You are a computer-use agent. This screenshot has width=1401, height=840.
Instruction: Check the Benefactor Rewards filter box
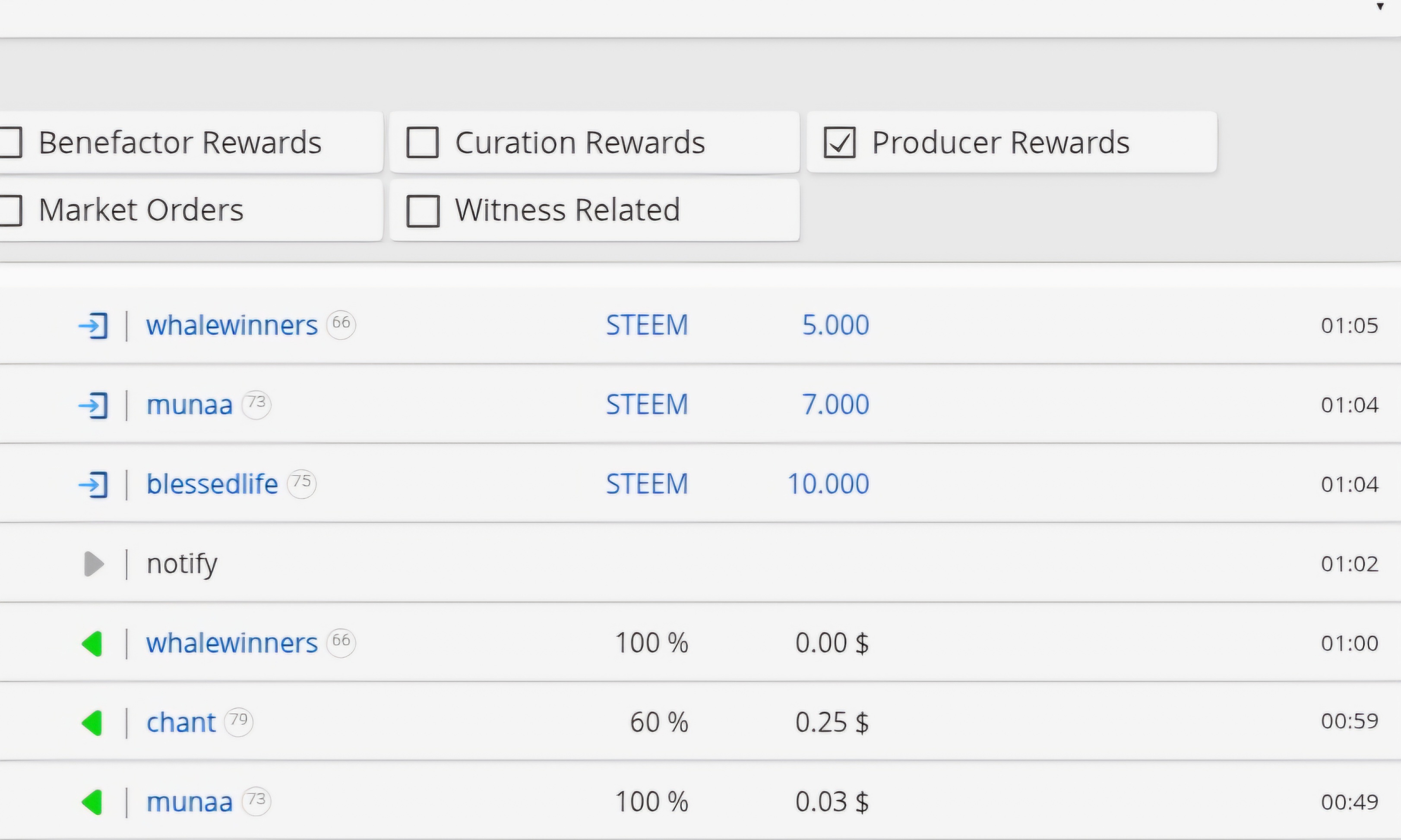point(10,142)
